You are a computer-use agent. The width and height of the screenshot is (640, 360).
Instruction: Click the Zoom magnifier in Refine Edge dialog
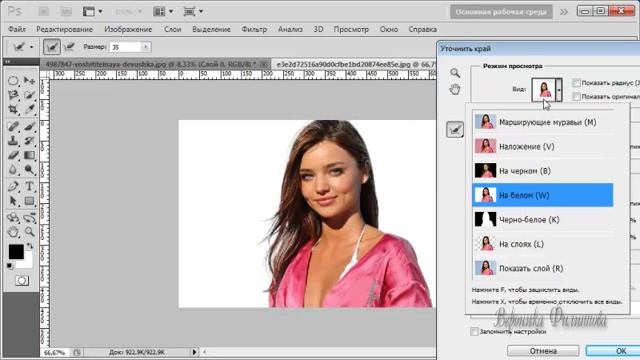(x=455, y=73)
